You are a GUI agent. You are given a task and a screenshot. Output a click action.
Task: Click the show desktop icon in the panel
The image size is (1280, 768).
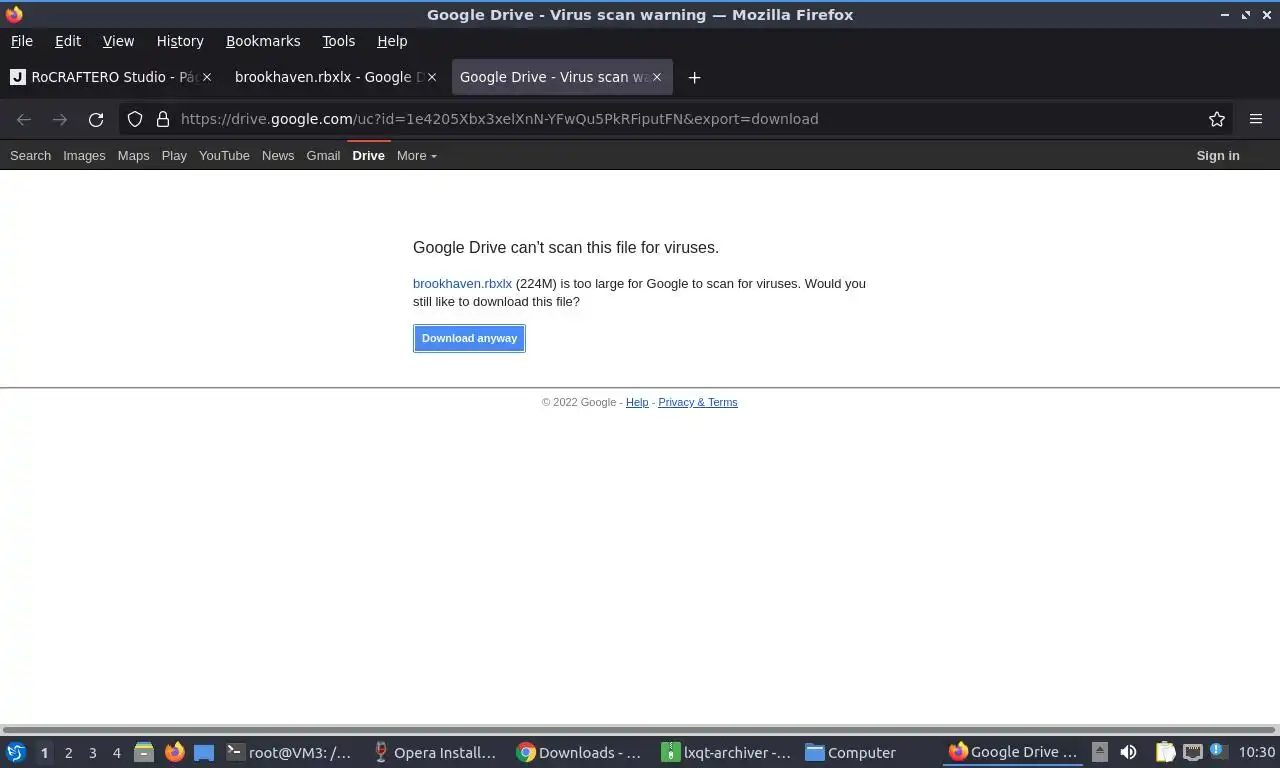point(204,752)
